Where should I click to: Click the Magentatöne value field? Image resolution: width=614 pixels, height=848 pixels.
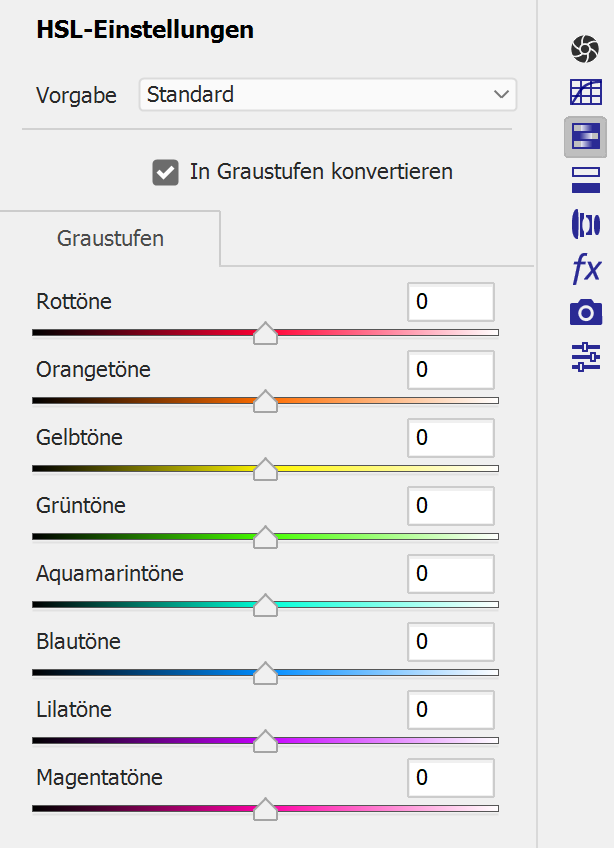click(x=450, y=778)
